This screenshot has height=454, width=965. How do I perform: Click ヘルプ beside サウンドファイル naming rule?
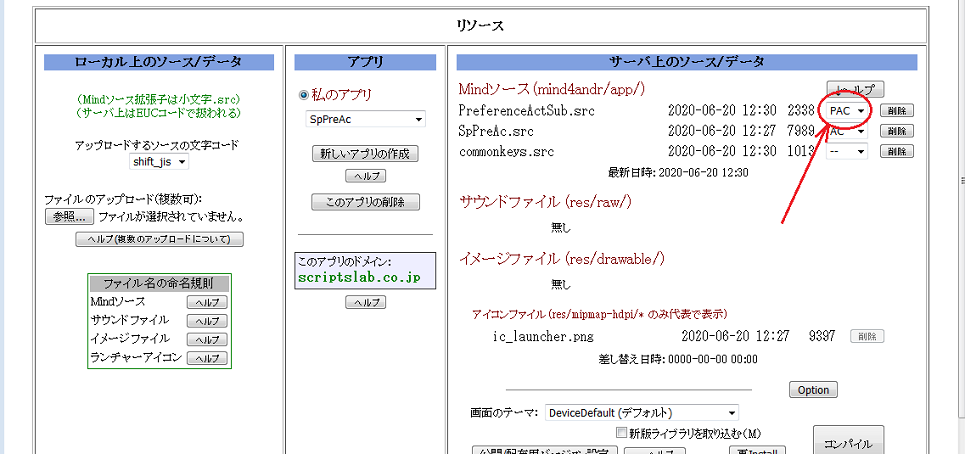[x=207, y=321]
